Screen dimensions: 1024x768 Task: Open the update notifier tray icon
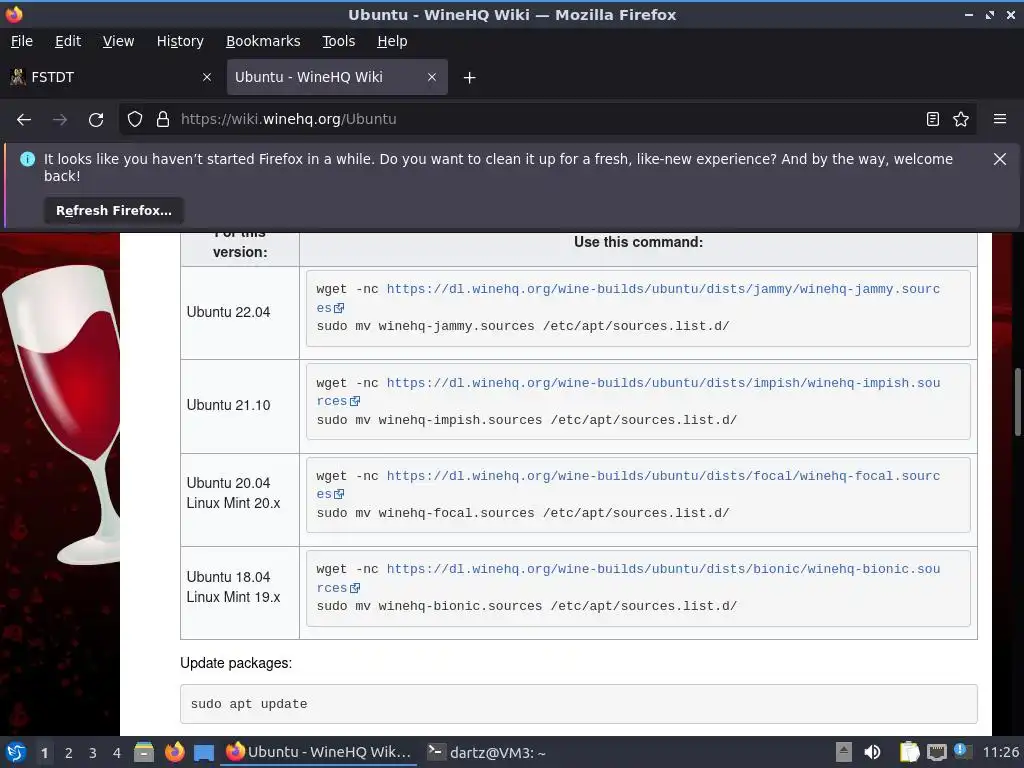(x=963, y=751)
